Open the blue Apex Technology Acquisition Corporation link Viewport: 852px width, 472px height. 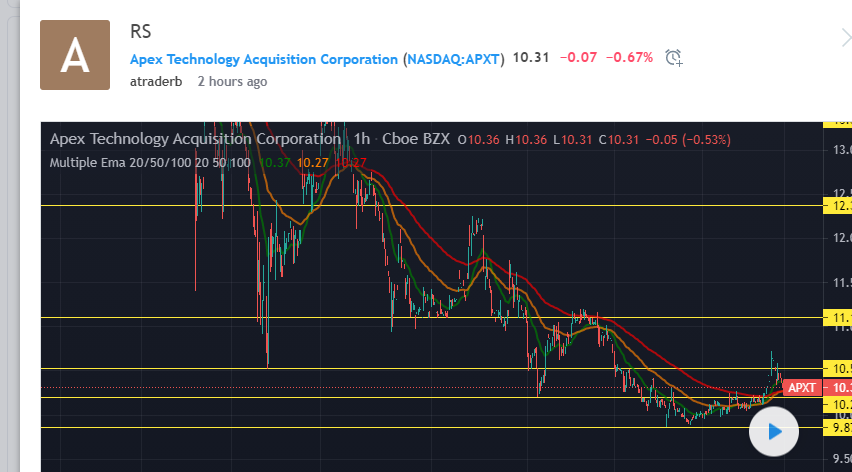click(x=264, y=59)
